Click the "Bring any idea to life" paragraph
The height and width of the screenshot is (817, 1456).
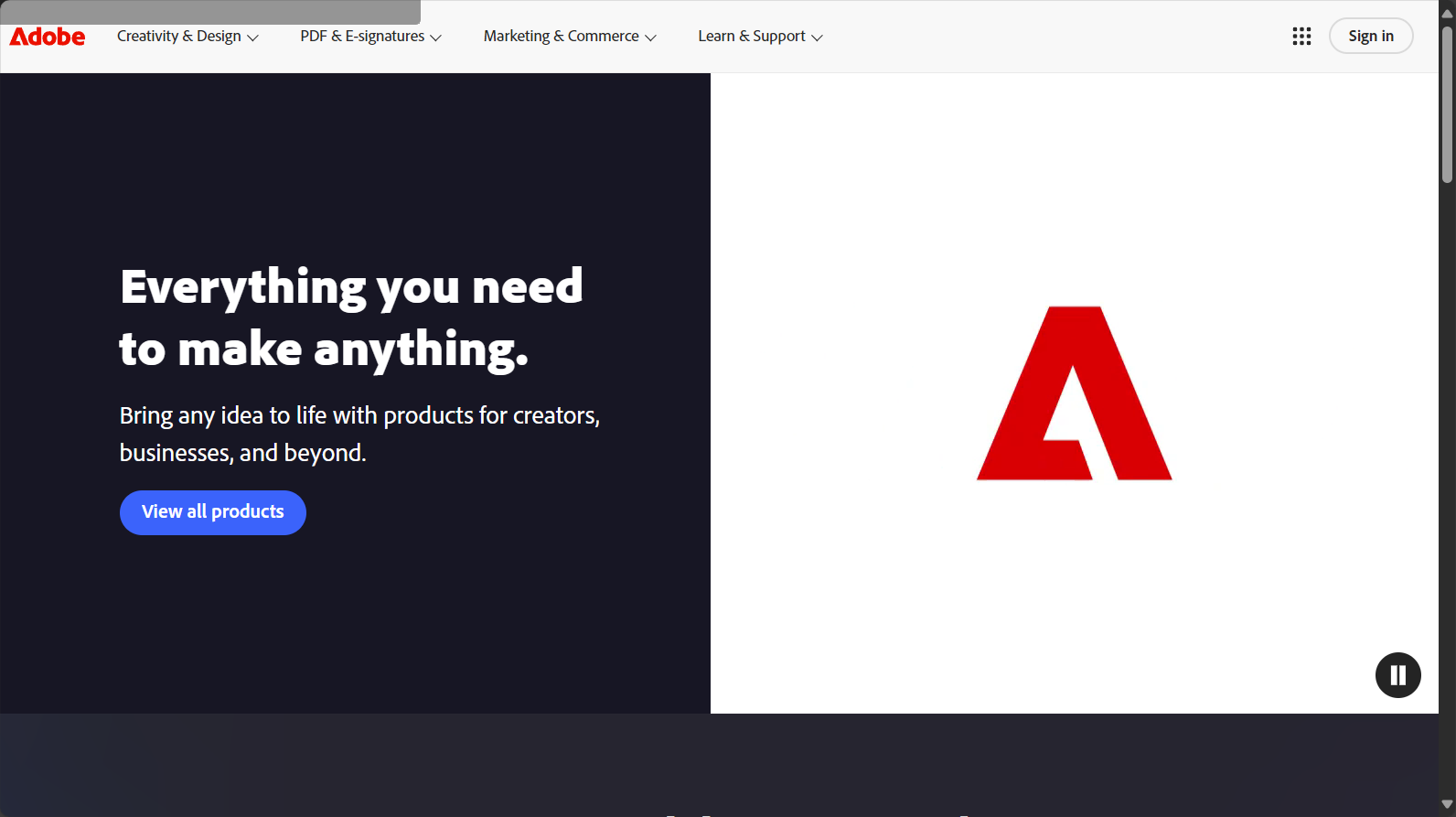[359, 434]
